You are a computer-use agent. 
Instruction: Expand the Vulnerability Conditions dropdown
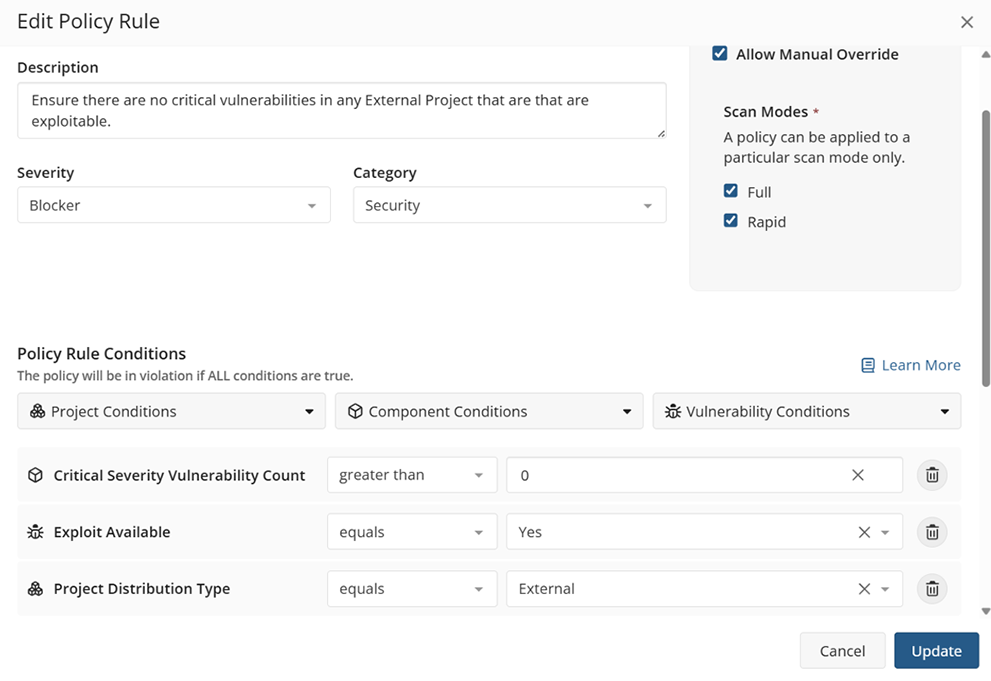pos(807,411)
